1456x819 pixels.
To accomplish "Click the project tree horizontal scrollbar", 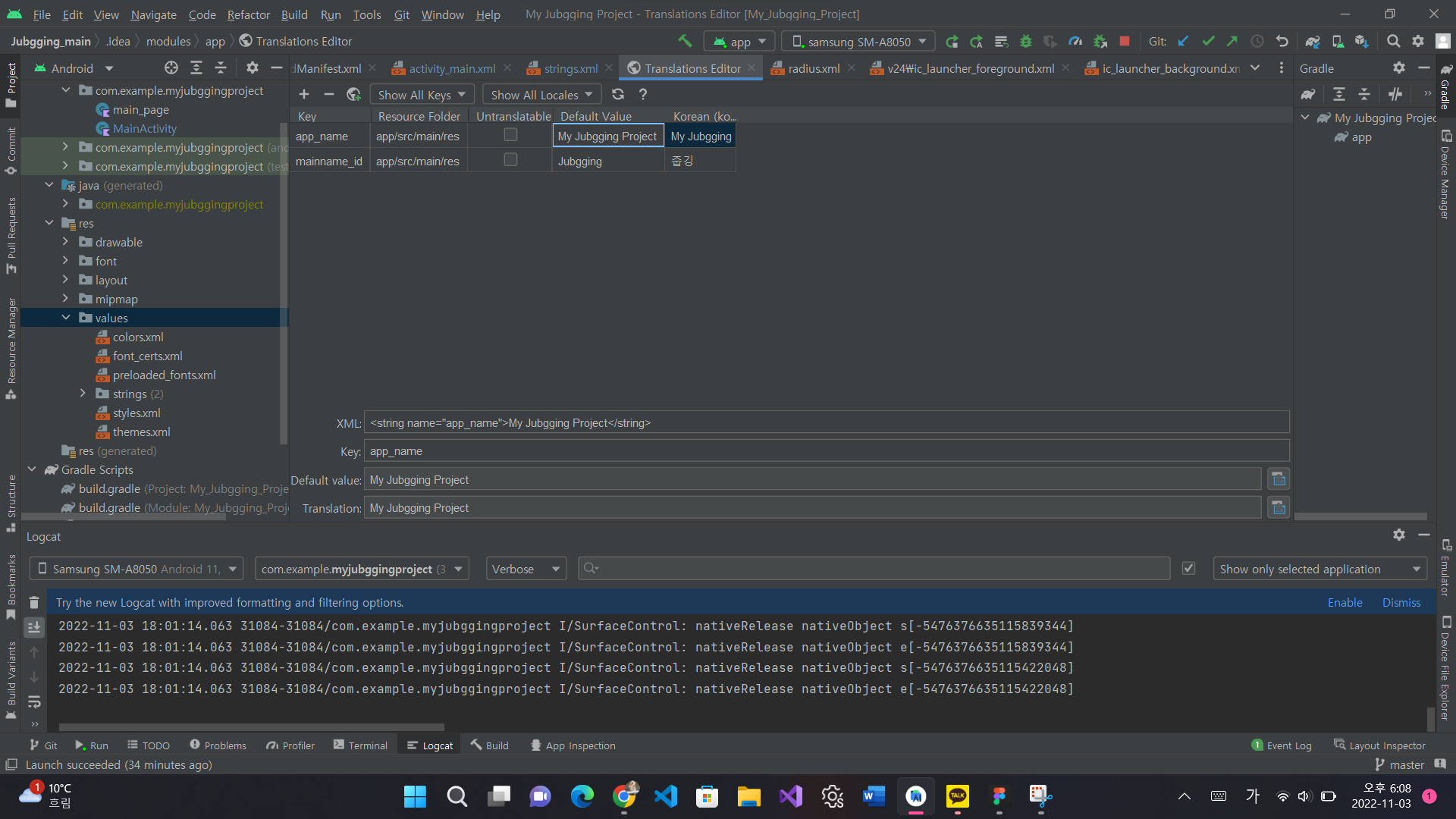I will coord(124,517).
